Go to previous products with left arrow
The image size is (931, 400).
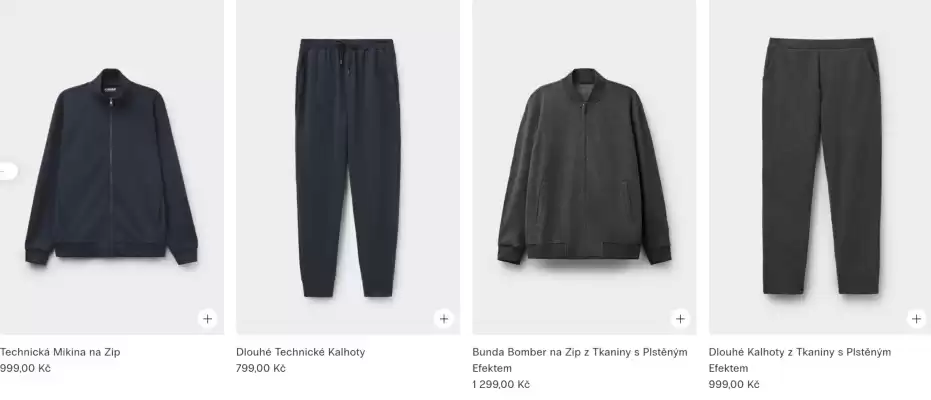[x=6, y=171]
